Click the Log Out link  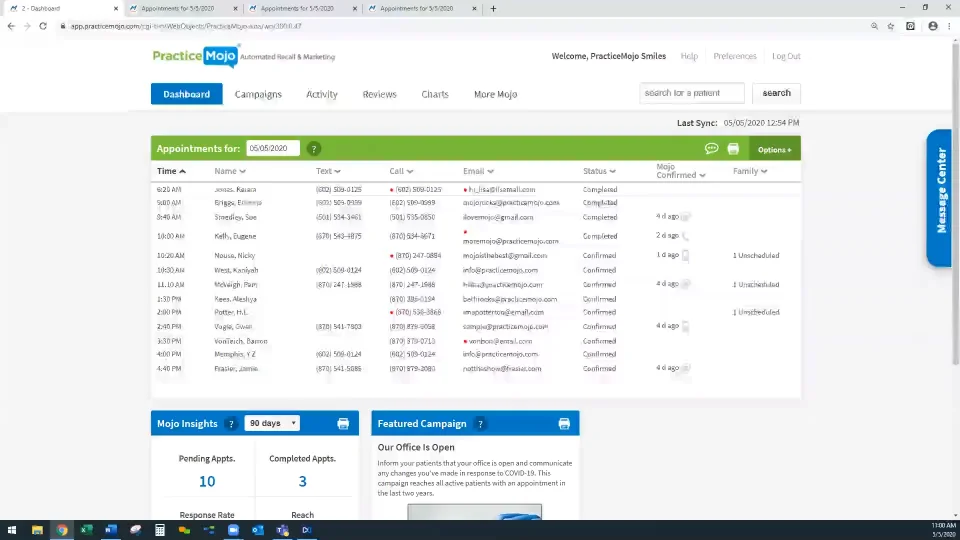786,56
